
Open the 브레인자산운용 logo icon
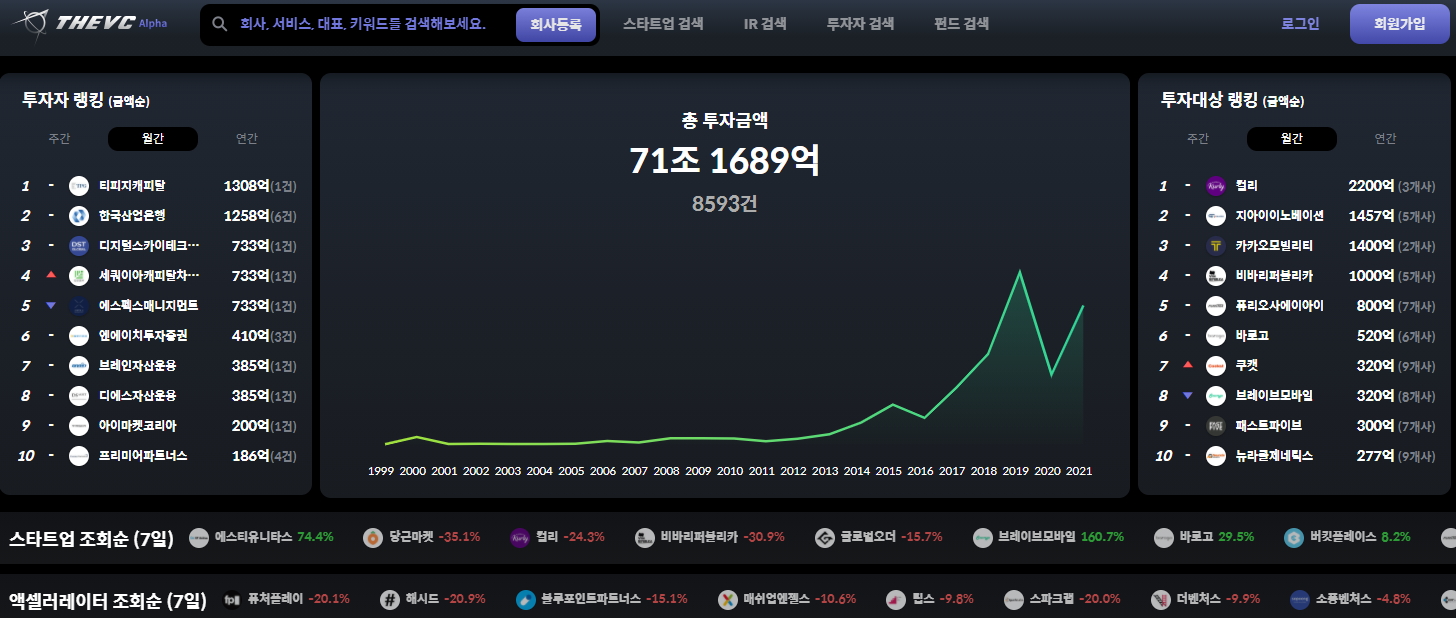point(79,366)
